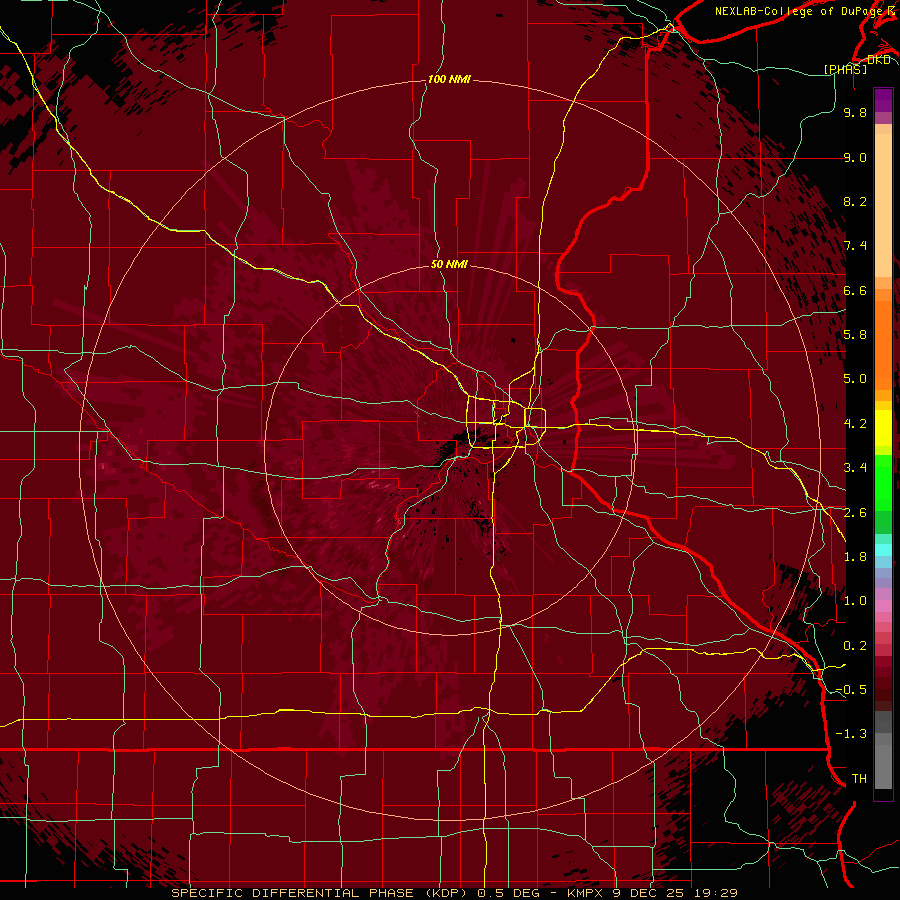Click the TH label at the scale bottom

pos(859,779)
